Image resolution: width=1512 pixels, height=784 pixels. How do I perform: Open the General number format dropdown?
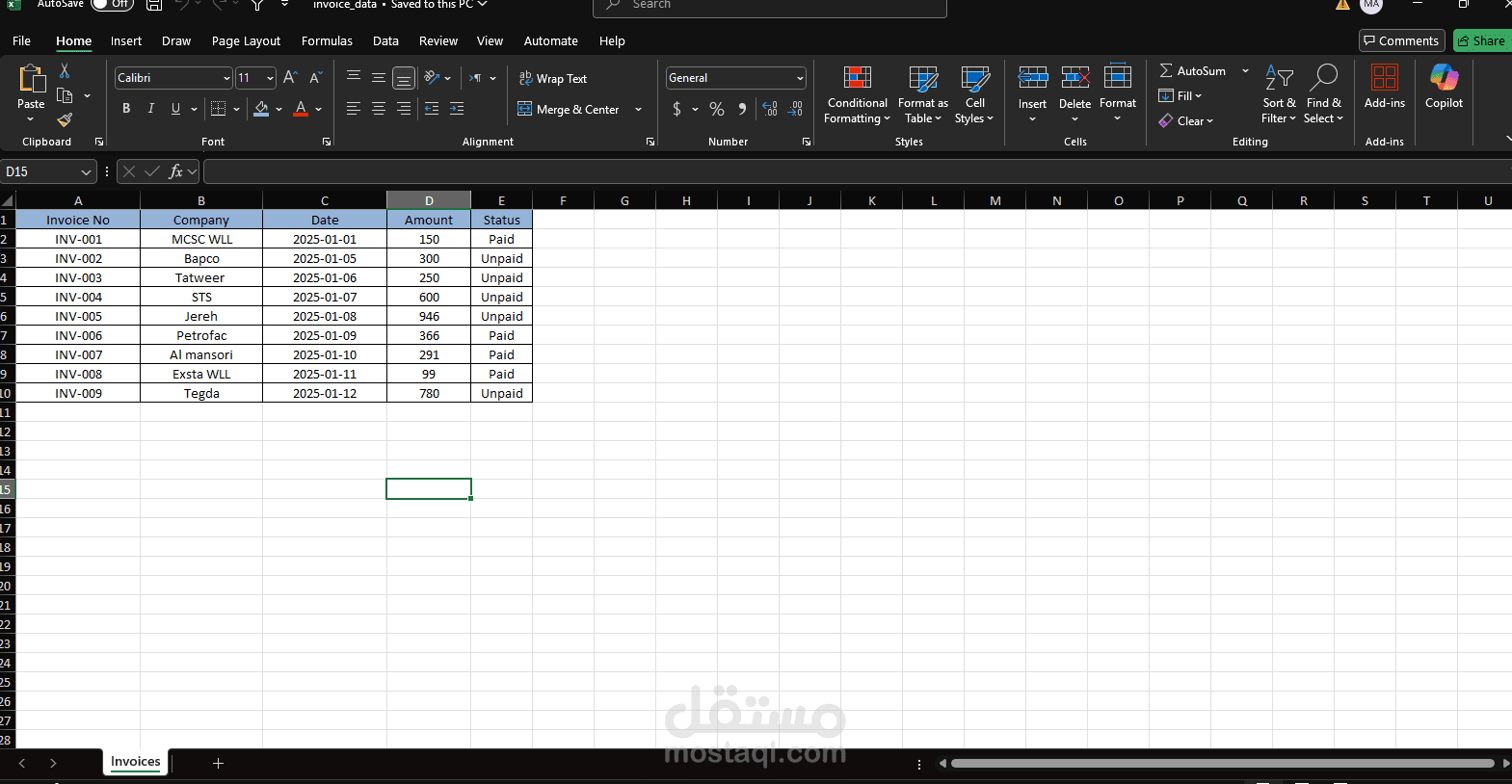click(x=800, y=78)
